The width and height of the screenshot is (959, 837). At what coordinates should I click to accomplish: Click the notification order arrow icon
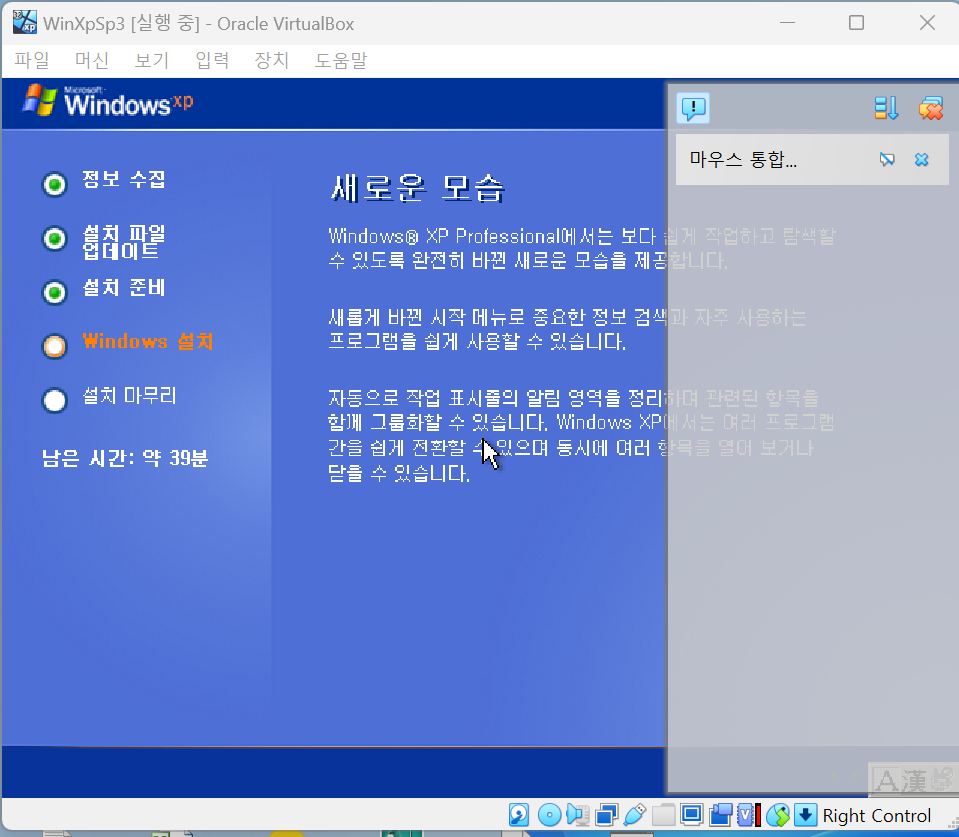pos(886,108)
